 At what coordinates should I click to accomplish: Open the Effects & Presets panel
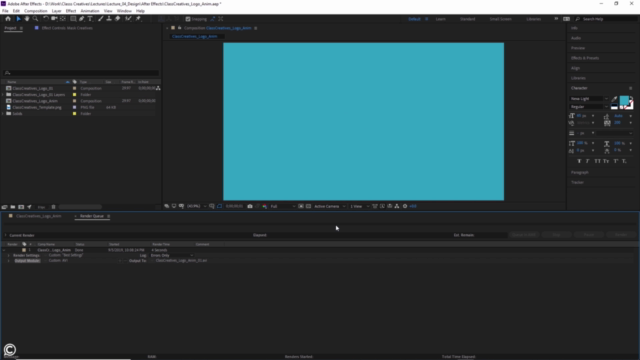pyautogui.click(x=585, y=58)
